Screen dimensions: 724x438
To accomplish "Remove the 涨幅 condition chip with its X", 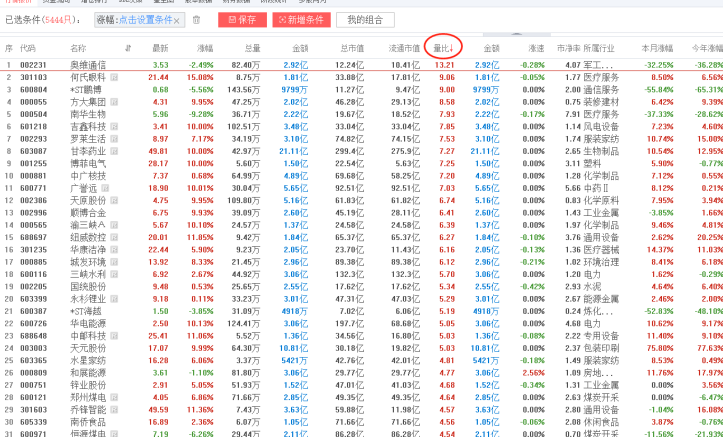I will click(177, 21).
